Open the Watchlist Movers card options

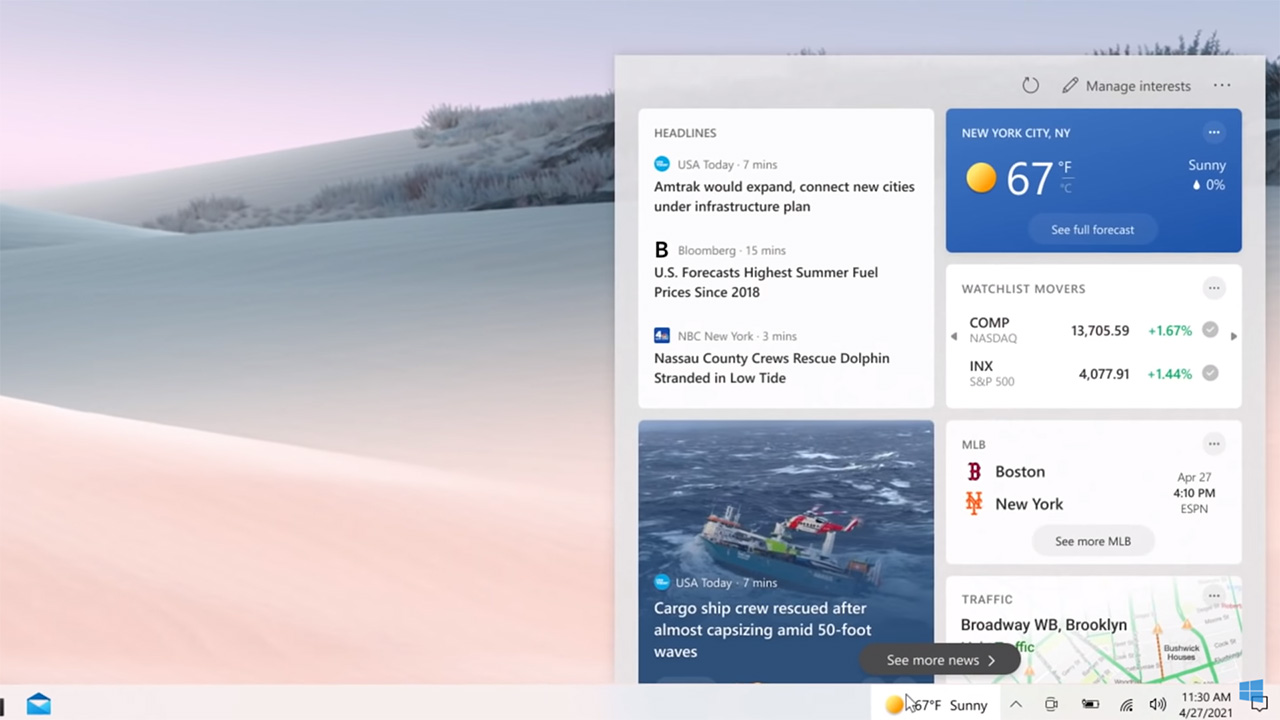(x=1214, y=288)
